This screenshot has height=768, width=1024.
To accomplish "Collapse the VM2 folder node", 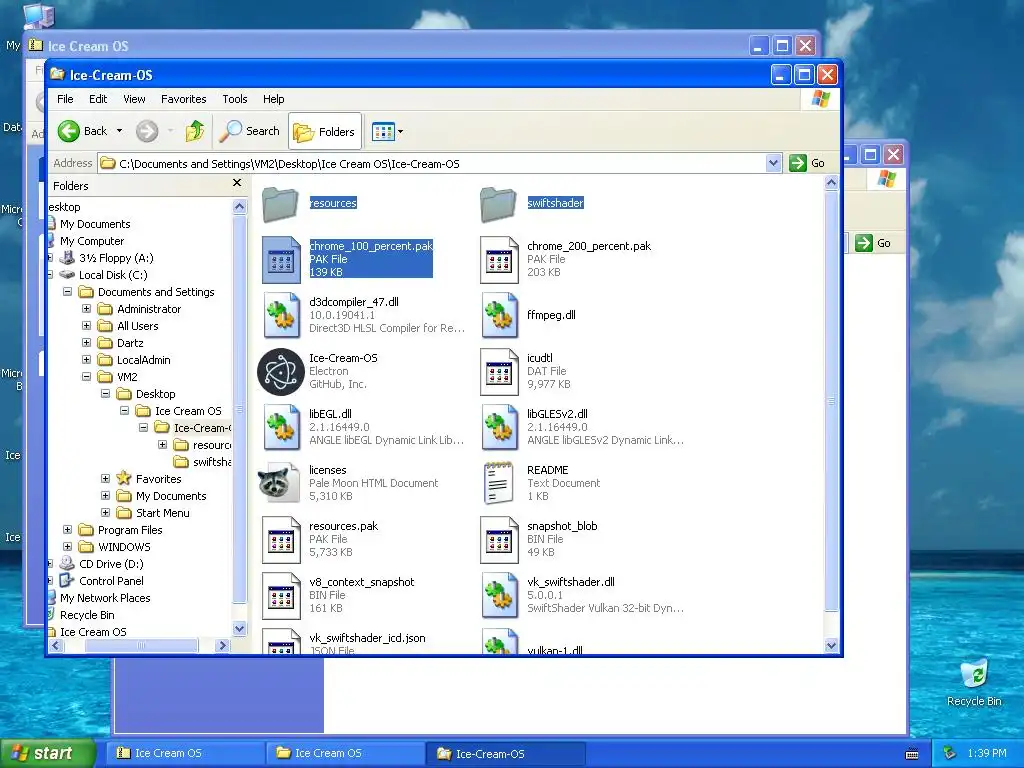I will pyautogui.click(x=86, y=377).
